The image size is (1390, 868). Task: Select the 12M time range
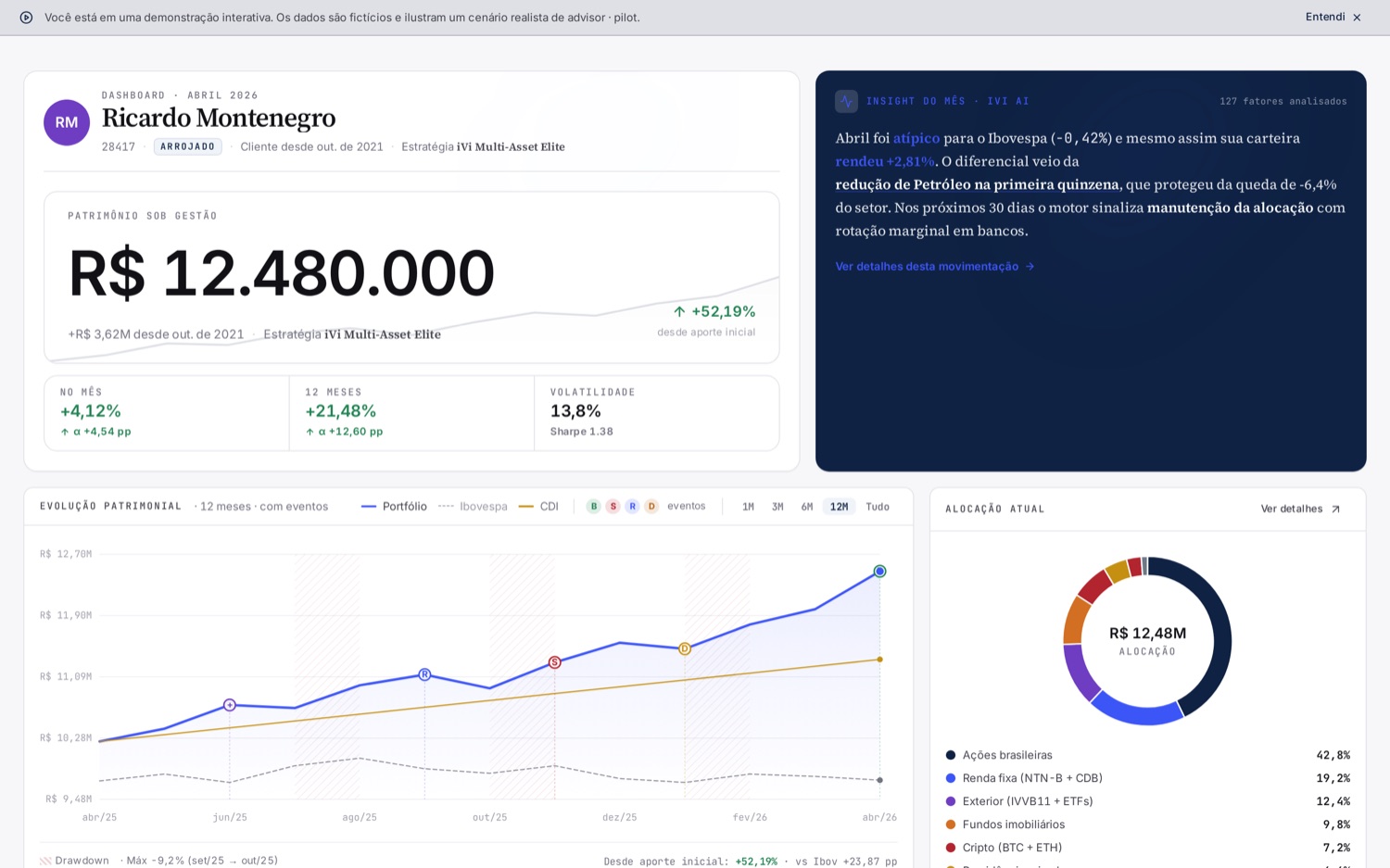pyautogui.click(x=840, y=507)
